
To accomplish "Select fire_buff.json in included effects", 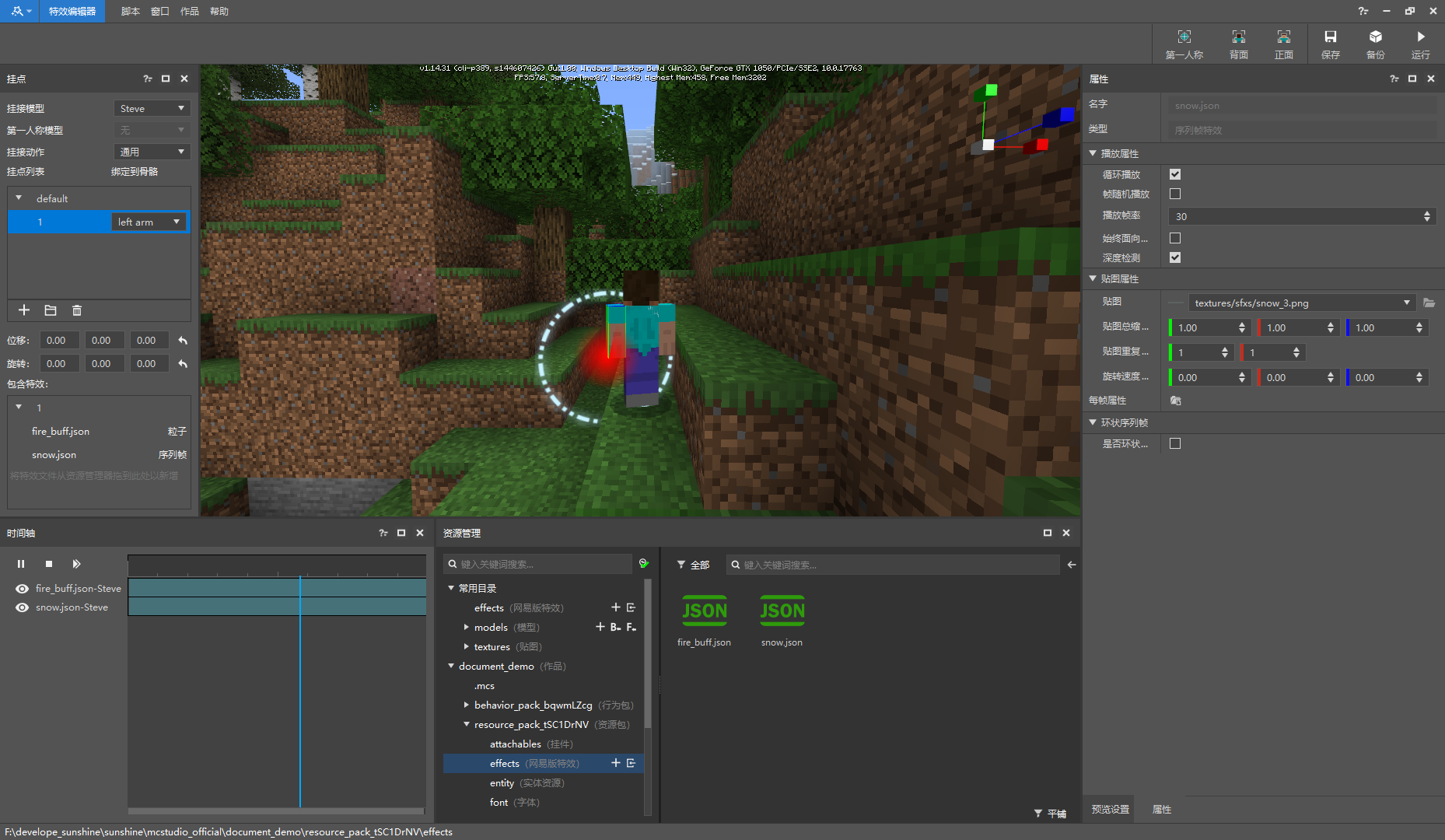I will (x=99, y=431).
